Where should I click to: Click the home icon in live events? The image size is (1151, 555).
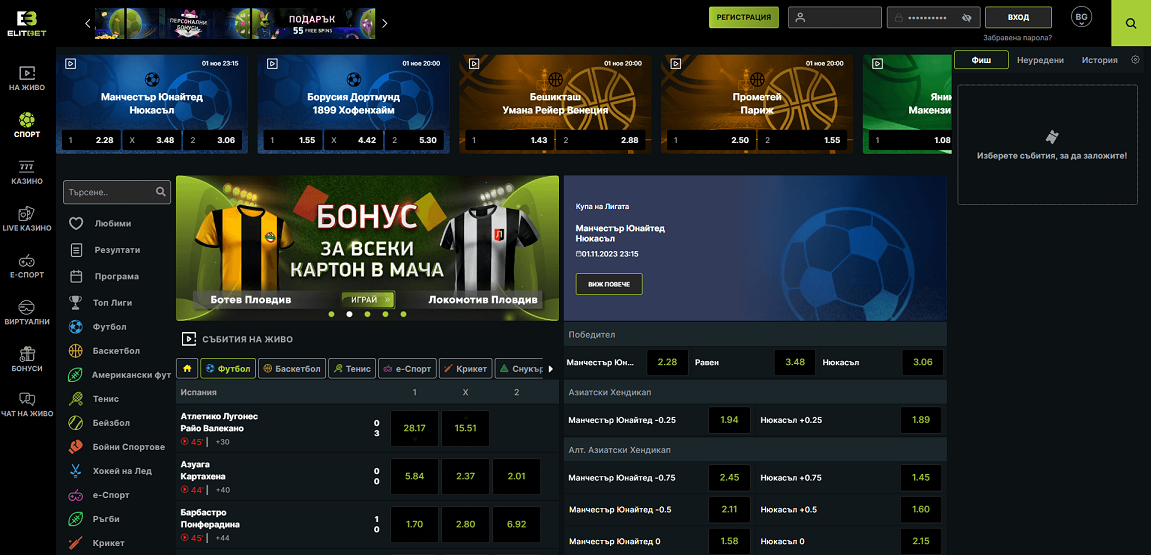[186, 369]
